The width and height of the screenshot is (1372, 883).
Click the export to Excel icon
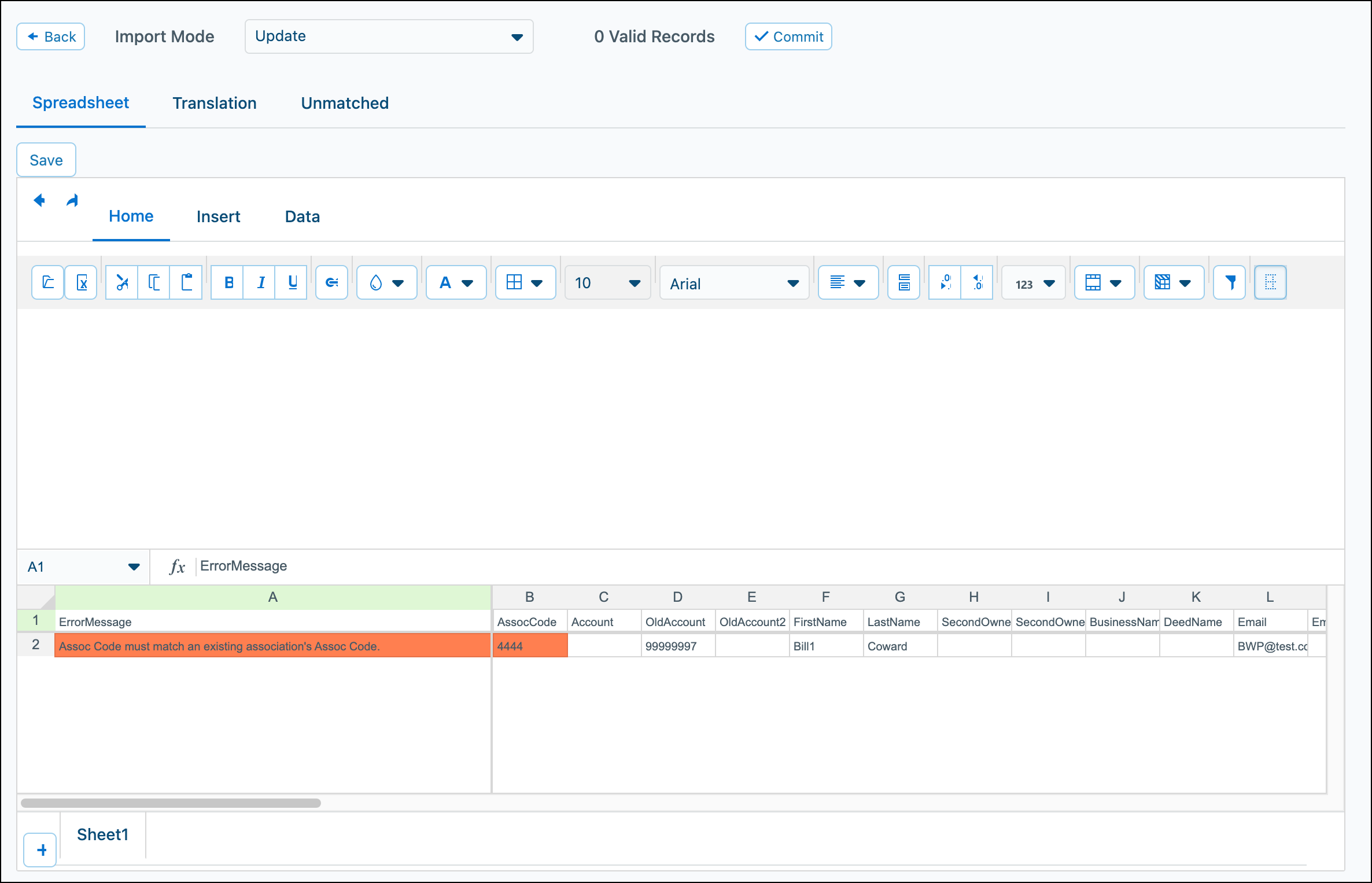81,282
